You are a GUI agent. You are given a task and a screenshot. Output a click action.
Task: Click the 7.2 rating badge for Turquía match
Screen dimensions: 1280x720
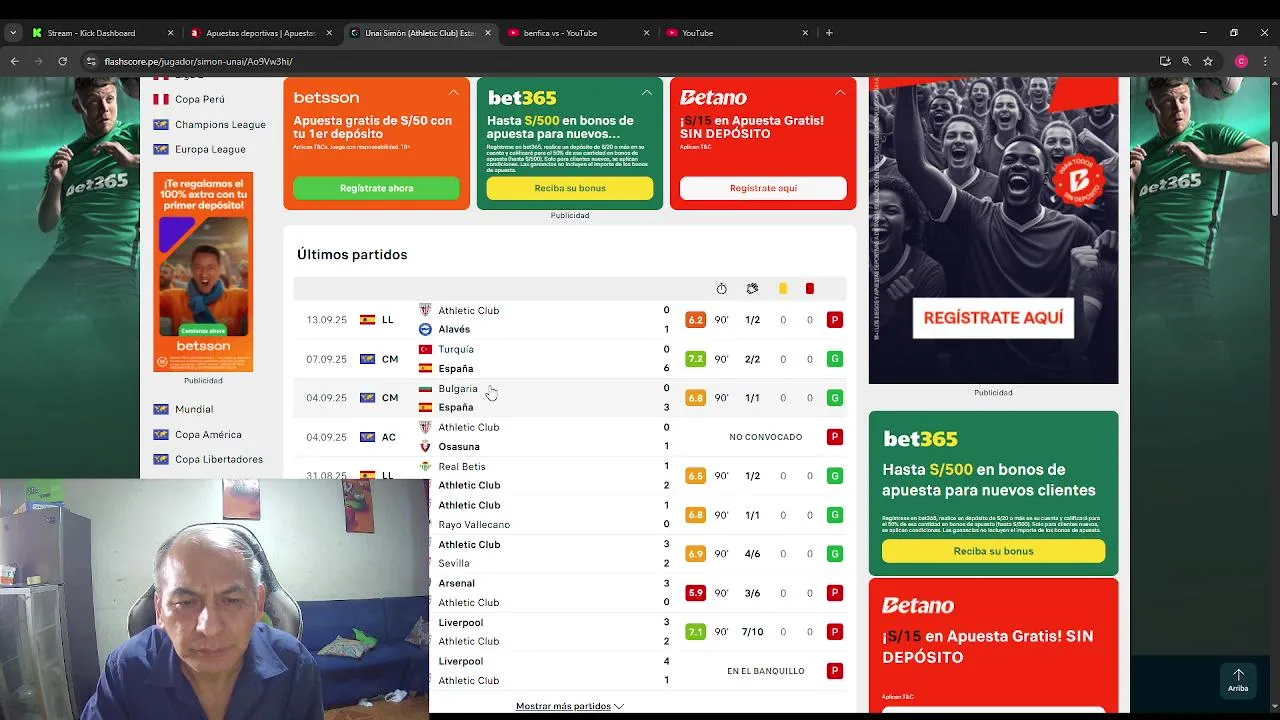coord(695,359)
